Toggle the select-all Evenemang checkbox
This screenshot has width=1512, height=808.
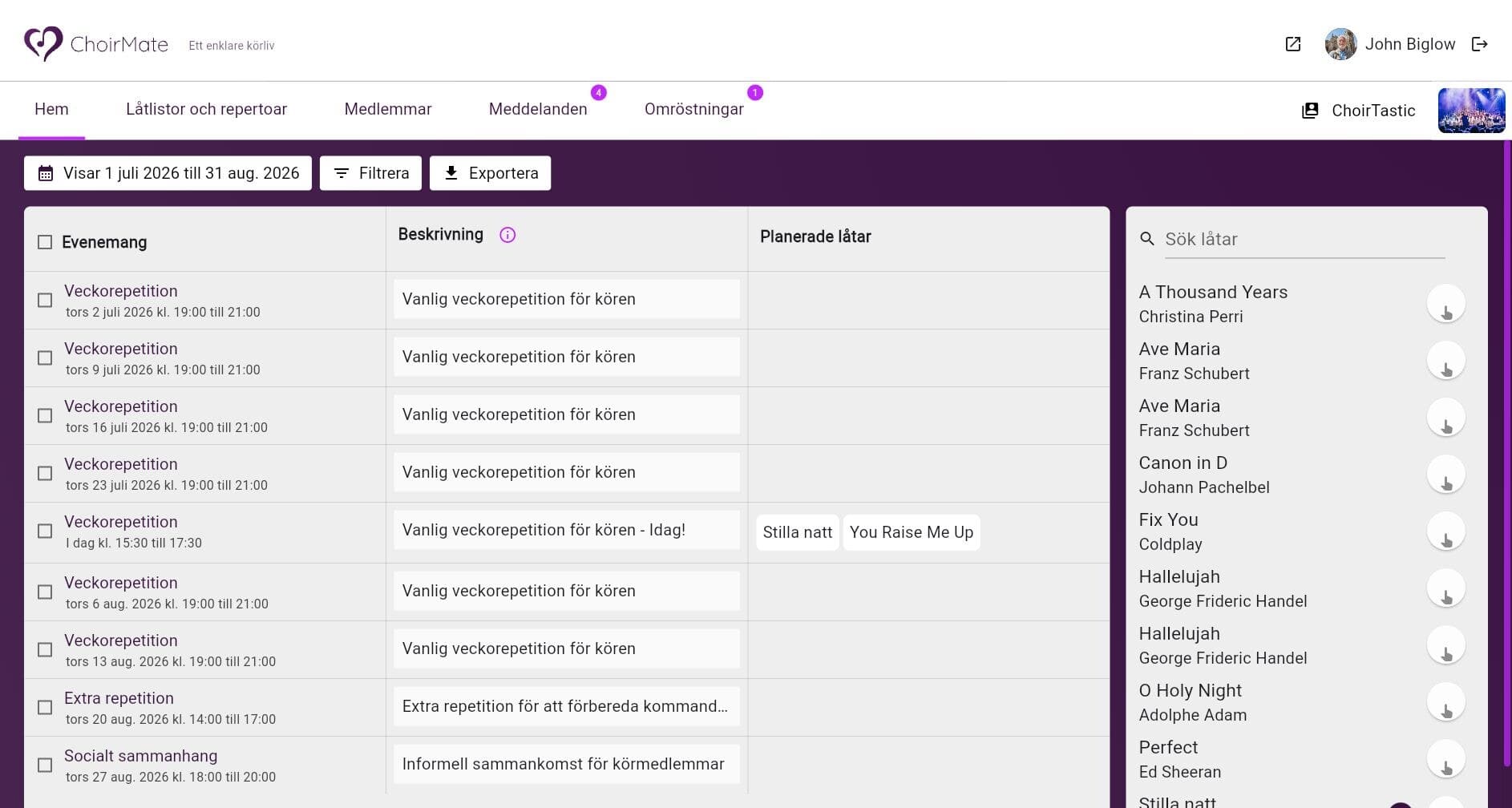(x=45, y=242)
